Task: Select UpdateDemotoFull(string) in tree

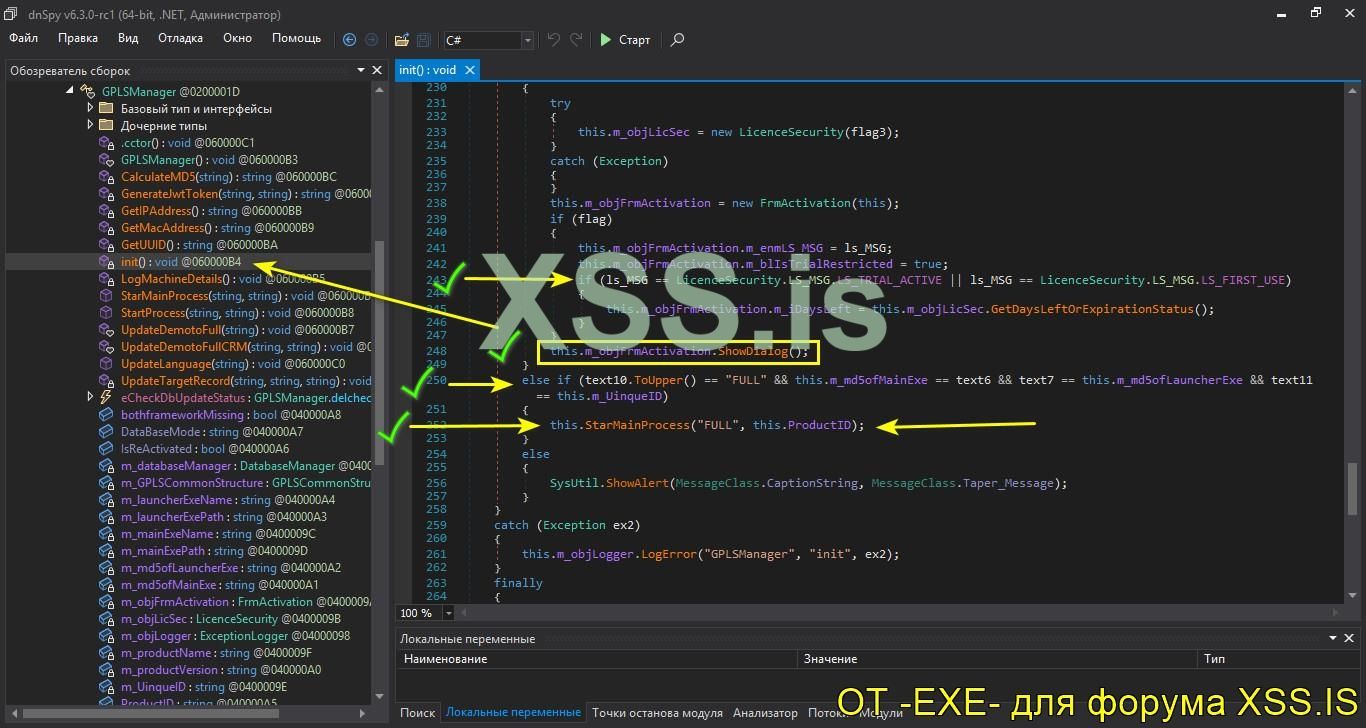Action: point(238,330)
